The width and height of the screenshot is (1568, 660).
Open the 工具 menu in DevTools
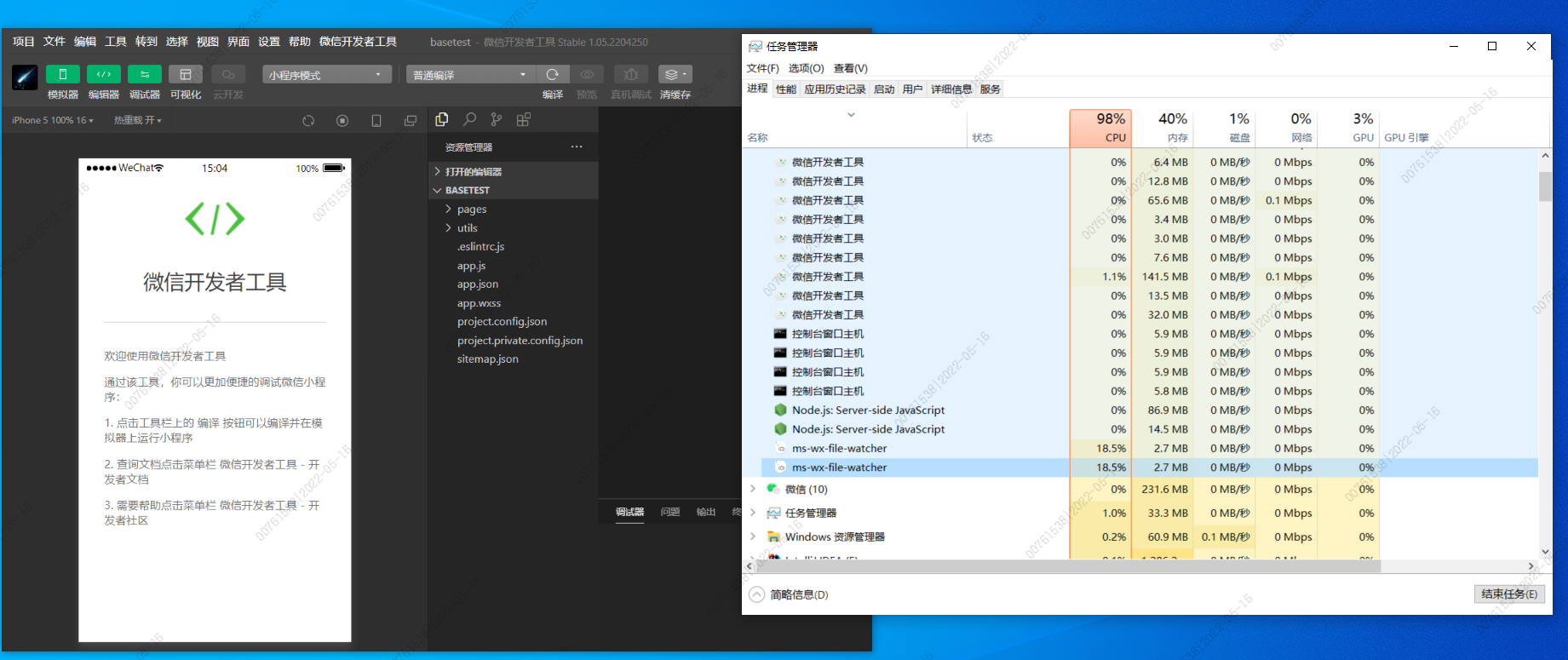coord(116,42)
